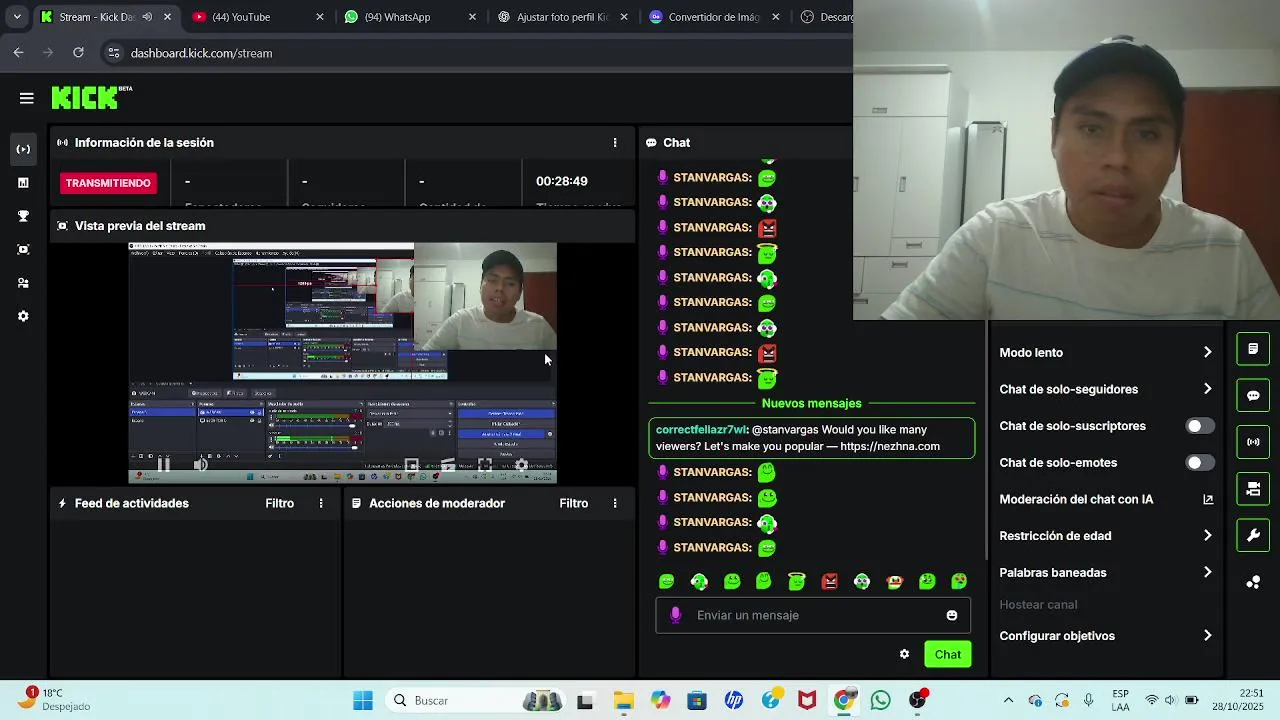
Task: Open Acciones de moderador three-dot menu
Action: coord(615,503)
